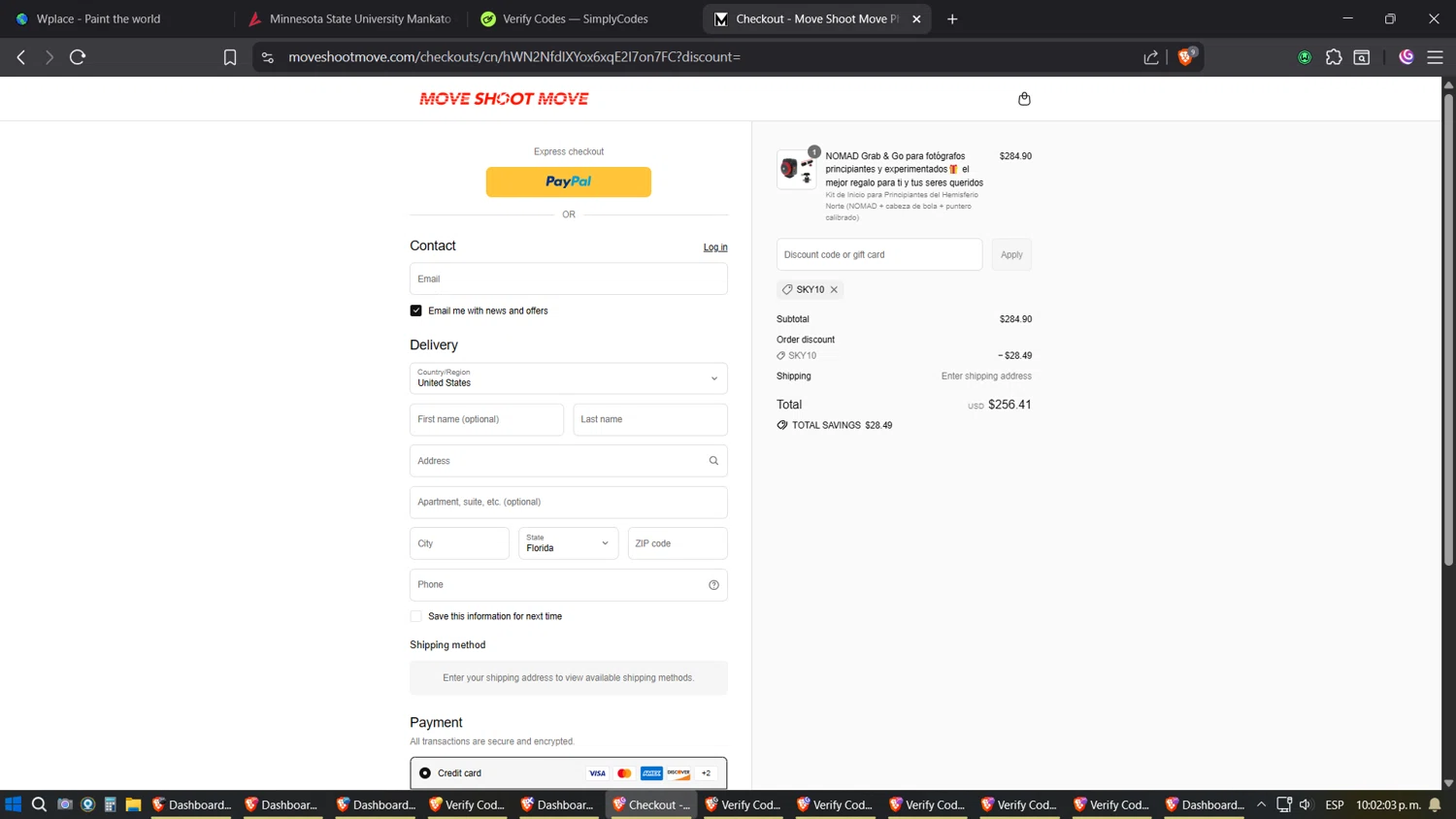
Task: Open the Country/Region dropdown
Action: 569,378
